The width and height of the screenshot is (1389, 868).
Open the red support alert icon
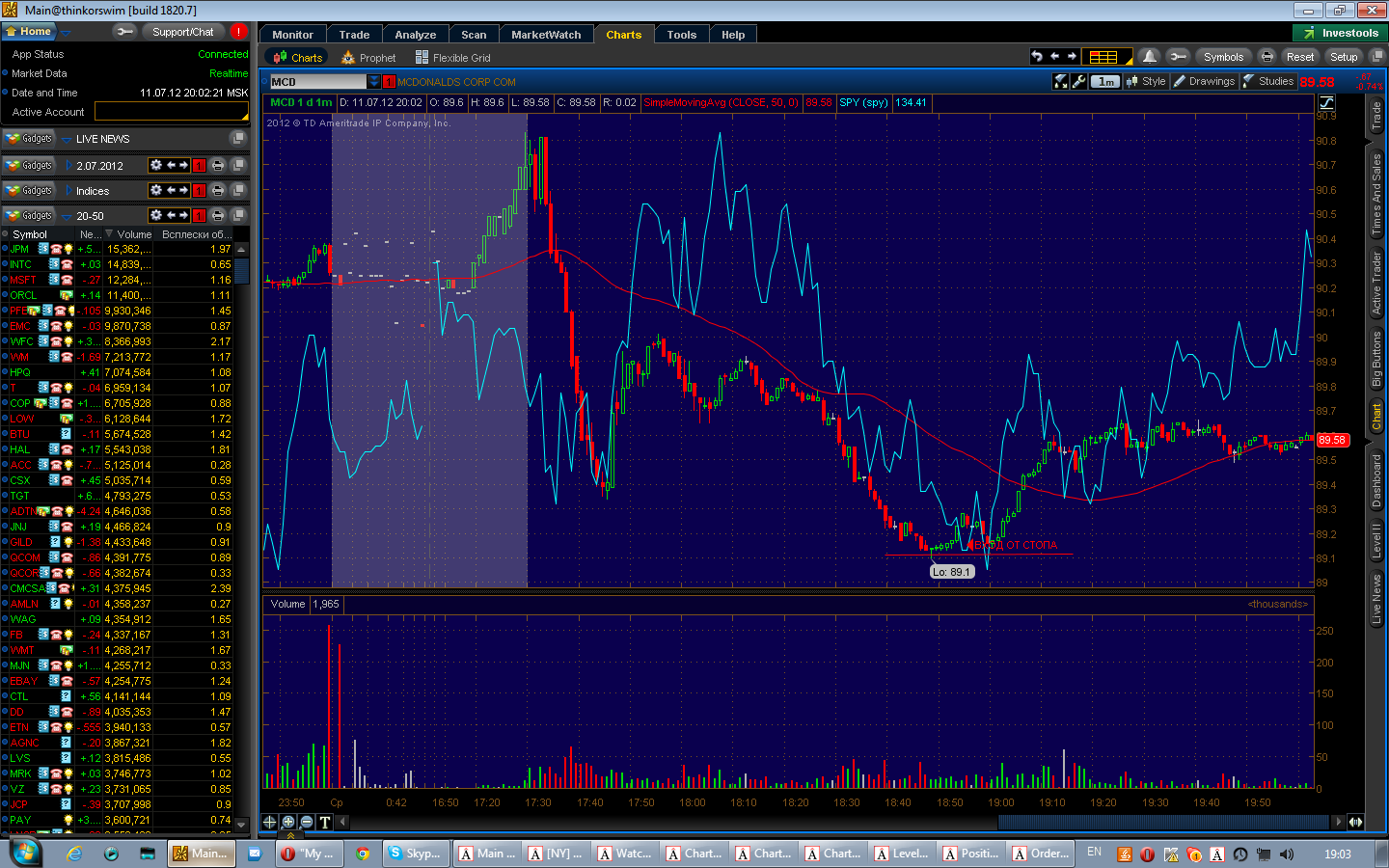[238, 32]
